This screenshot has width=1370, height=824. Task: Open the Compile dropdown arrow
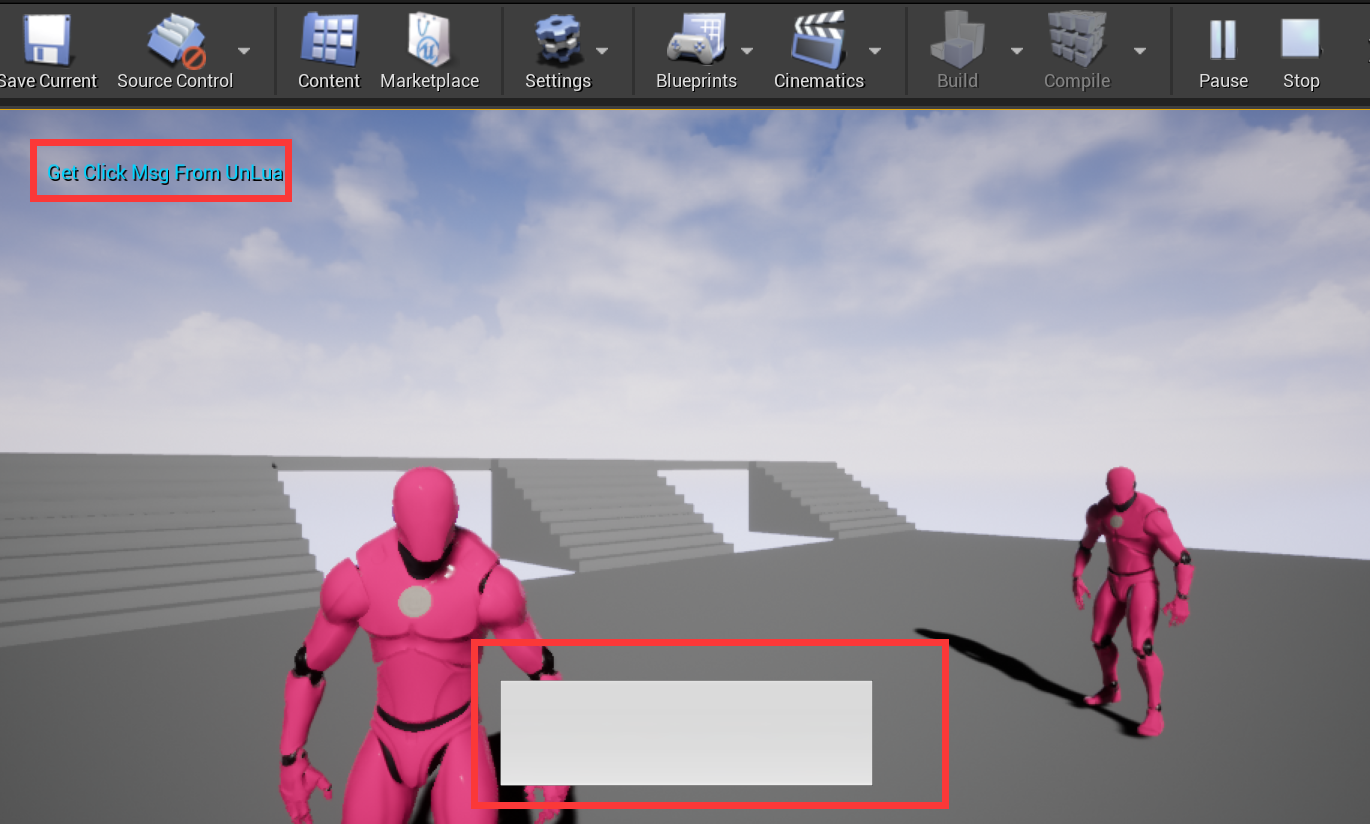click(1140, 48)
